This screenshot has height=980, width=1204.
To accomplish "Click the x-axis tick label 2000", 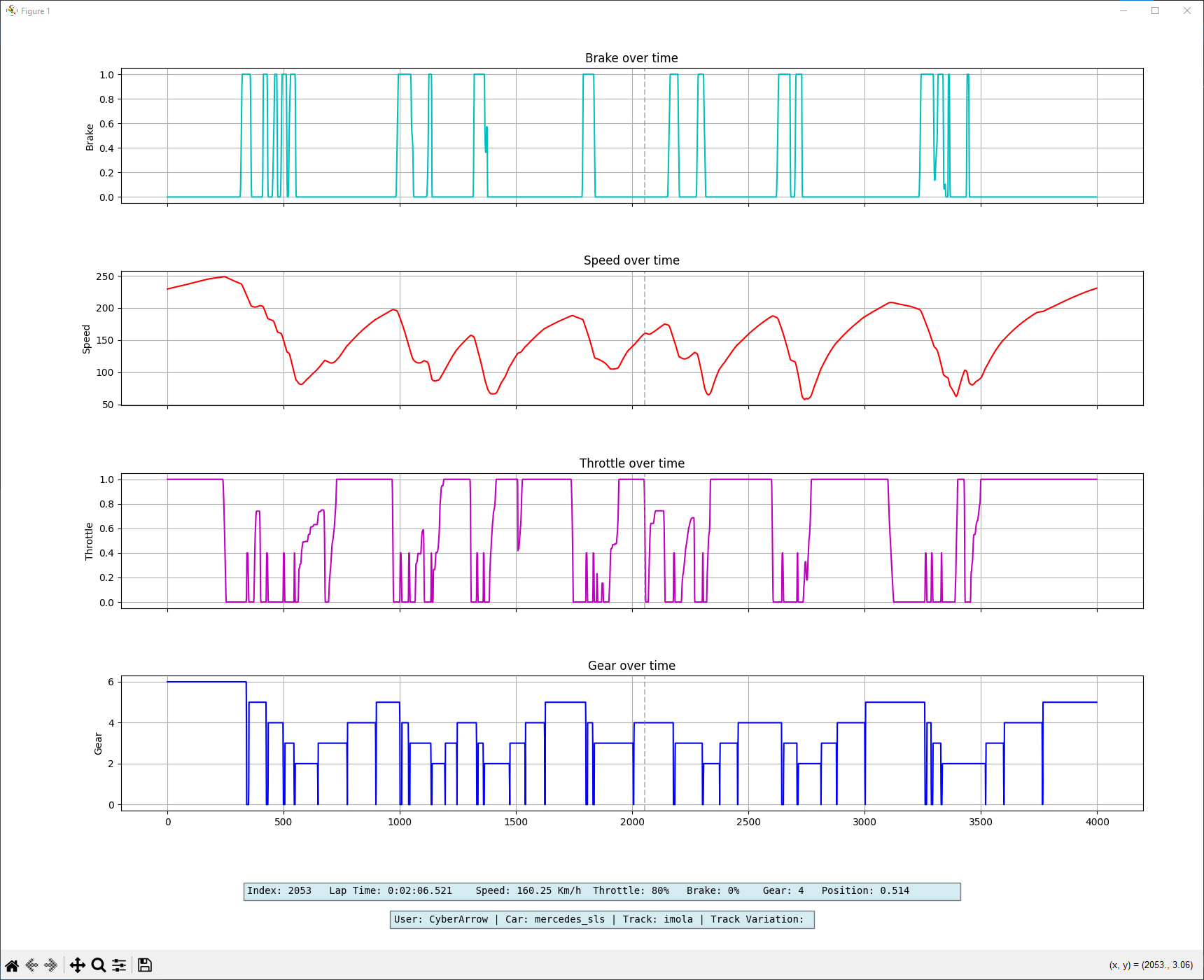I will coord(632,822).
